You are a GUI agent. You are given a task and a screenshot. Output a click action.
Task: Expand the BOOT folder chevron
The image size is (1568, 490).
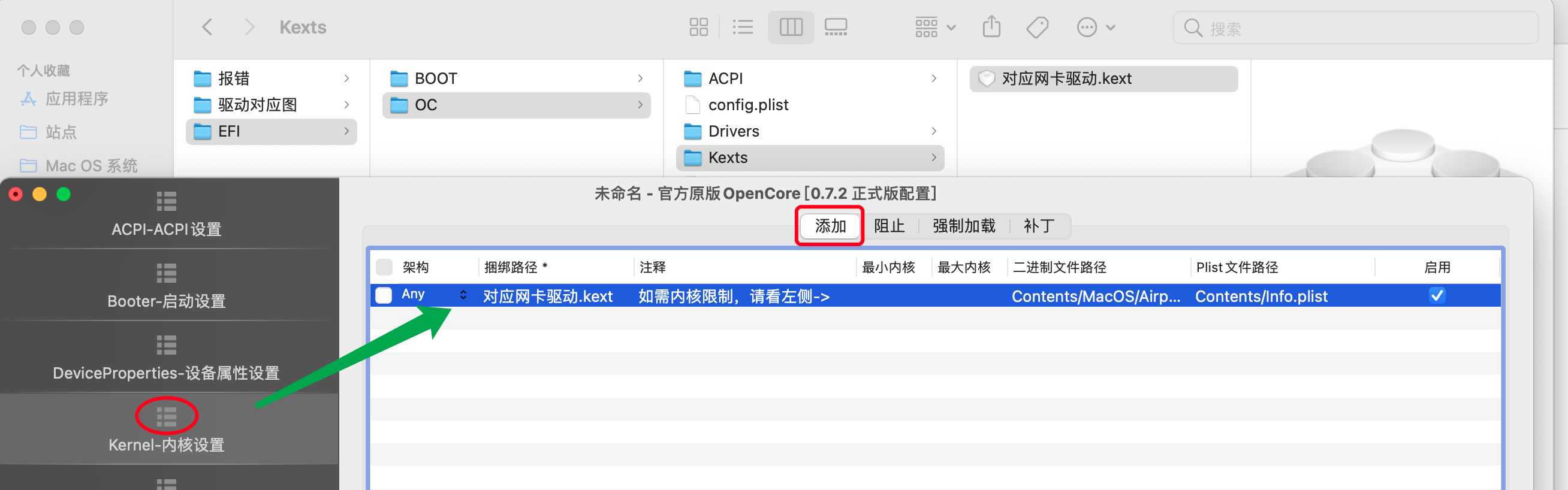point(640,78)
